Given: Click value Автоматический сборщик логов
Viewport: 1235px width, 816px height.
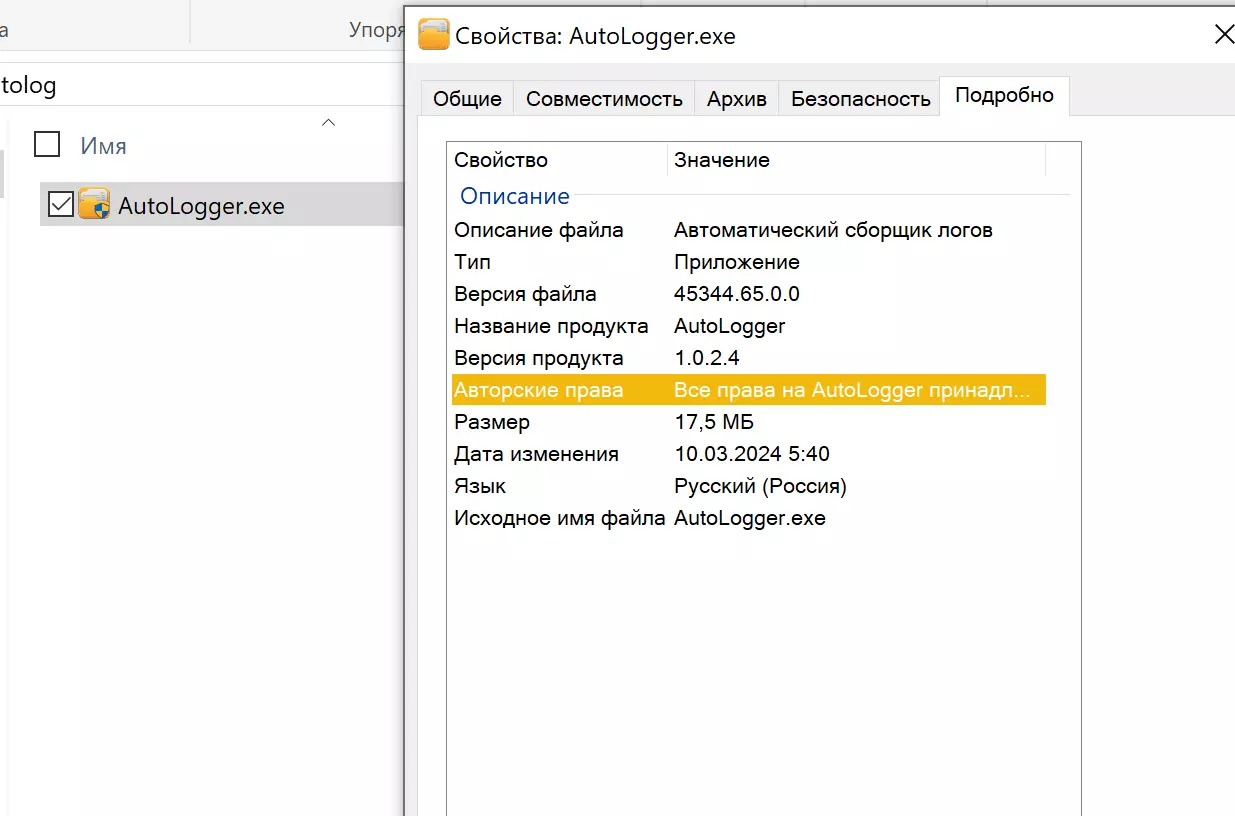Looking at the screenshot, I should [x=833, y=230].
